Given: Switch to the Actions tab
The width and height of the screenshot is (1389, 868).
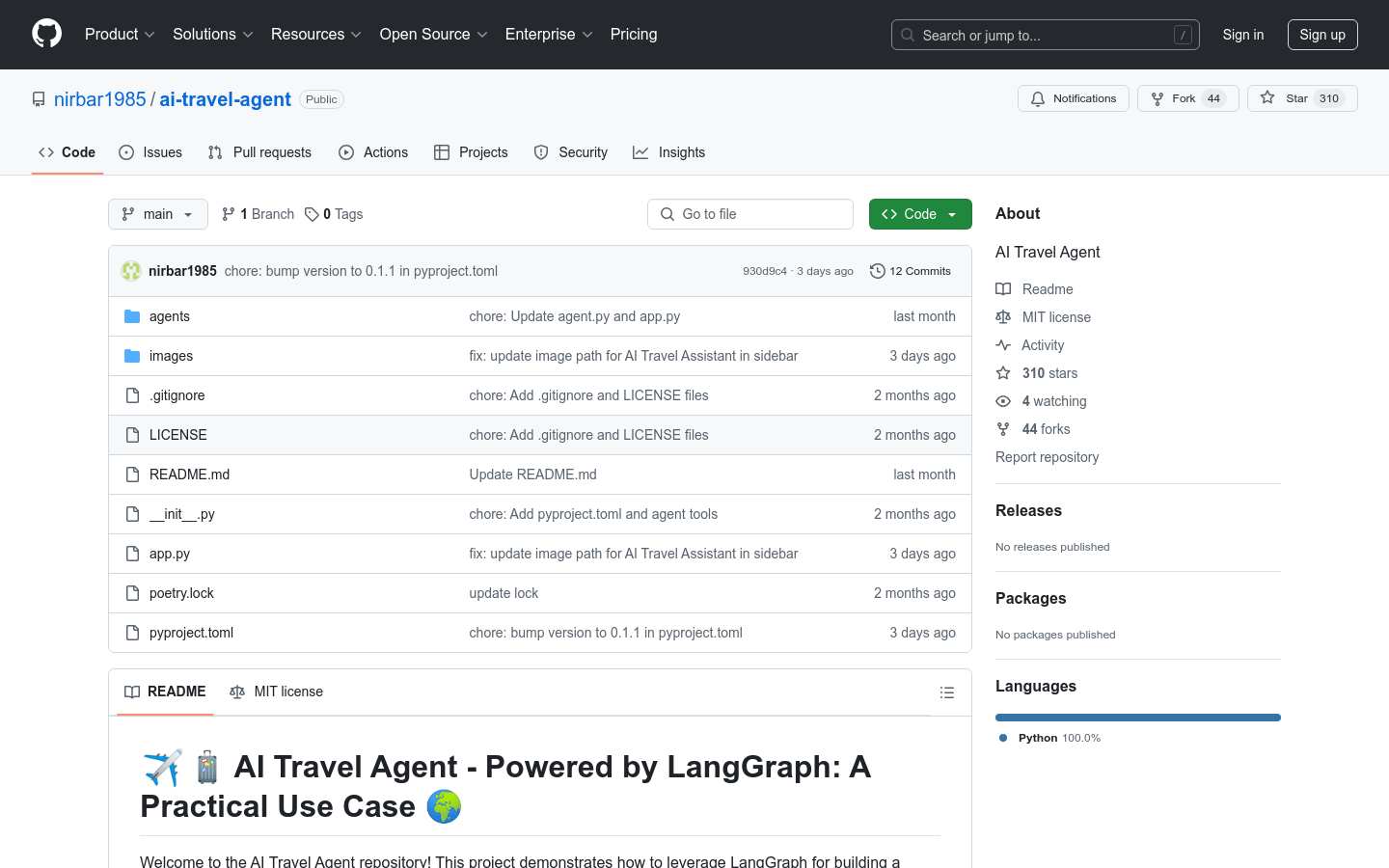Looking at the screenshot, I should click(x=373, y=152).
